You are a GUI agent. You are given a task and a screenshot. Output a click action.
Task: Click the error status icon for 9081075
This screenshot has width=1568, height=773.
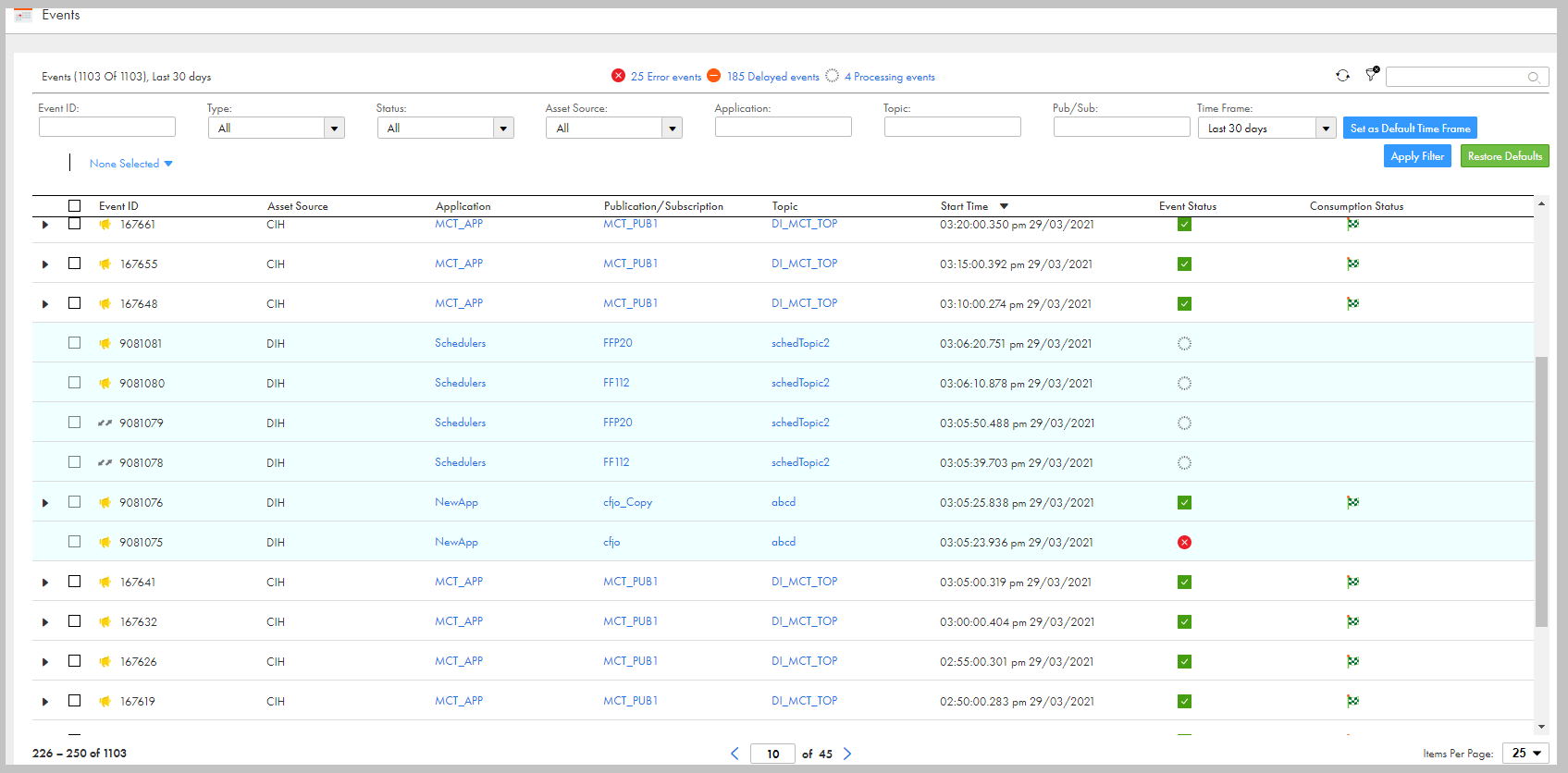click(x=1184, y=542)
